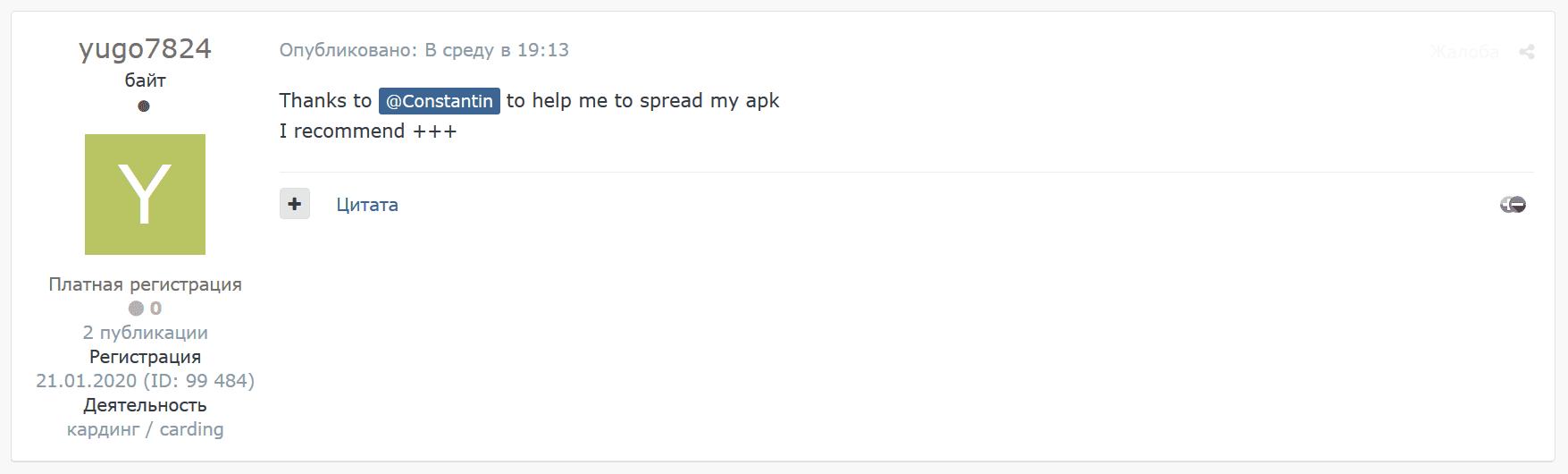Click the reputation count 0
The image size is (1568, 474).
(x=156, y=309)
